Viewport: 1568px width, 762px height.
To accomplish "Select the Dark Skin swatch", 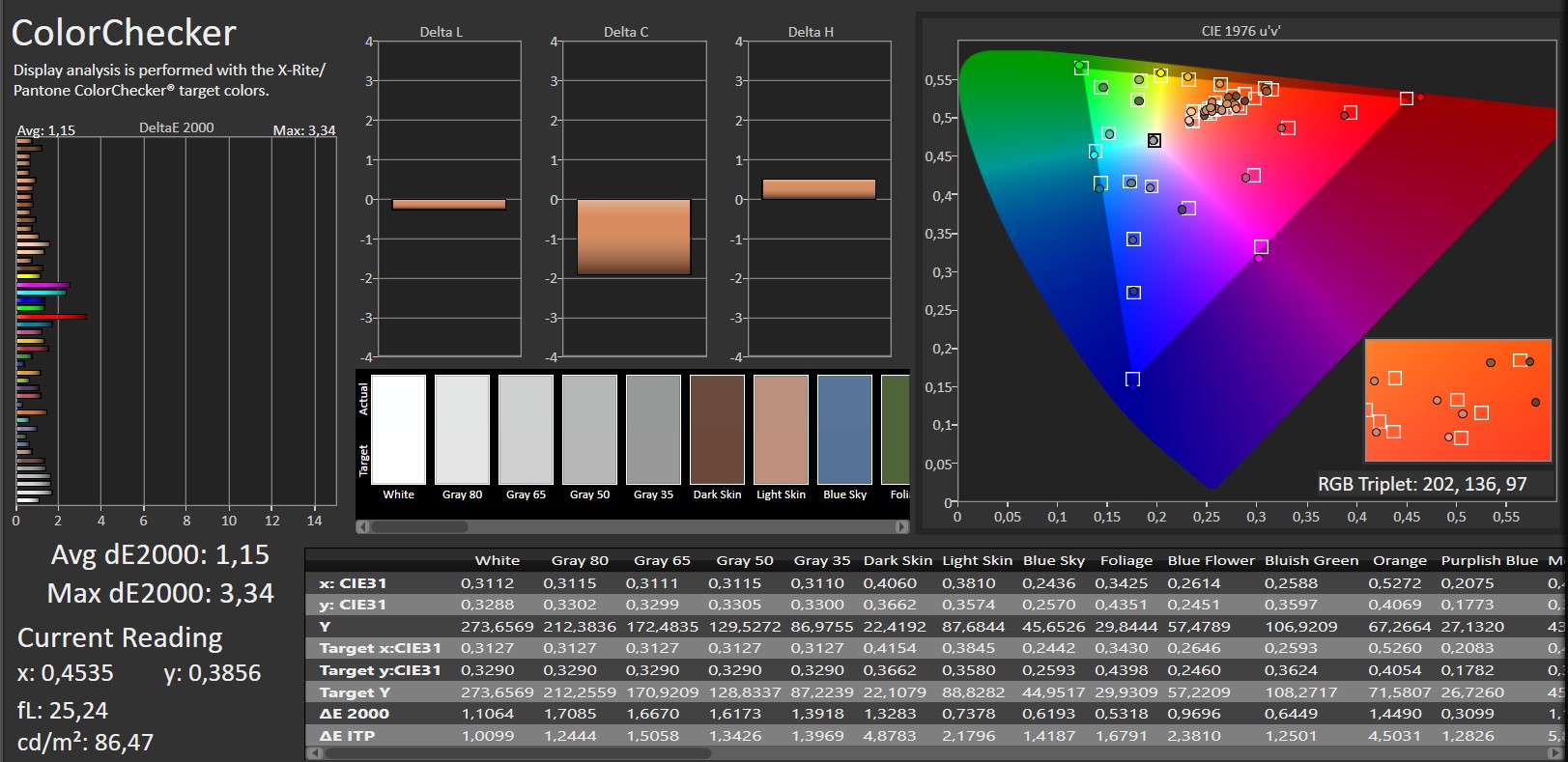I will pyautogui.click(x=717, y=430).
